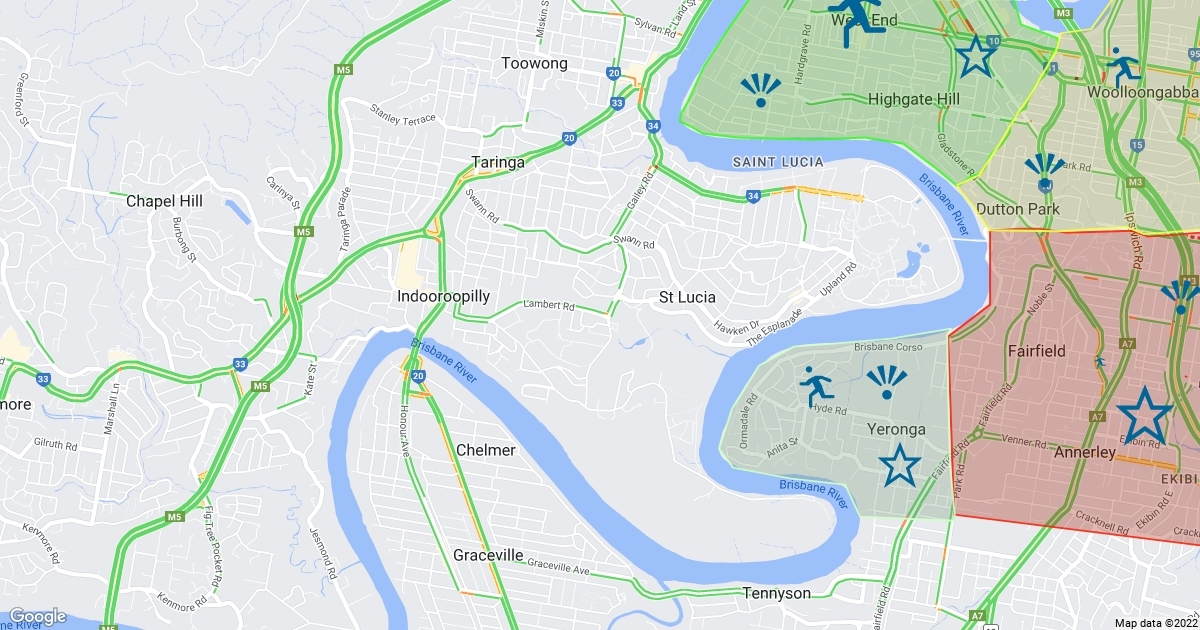Click route 20 shield south of Indooroopilly
This screenshot has width=1200, height=630.
pyautogui.click(x=418, y=376)
